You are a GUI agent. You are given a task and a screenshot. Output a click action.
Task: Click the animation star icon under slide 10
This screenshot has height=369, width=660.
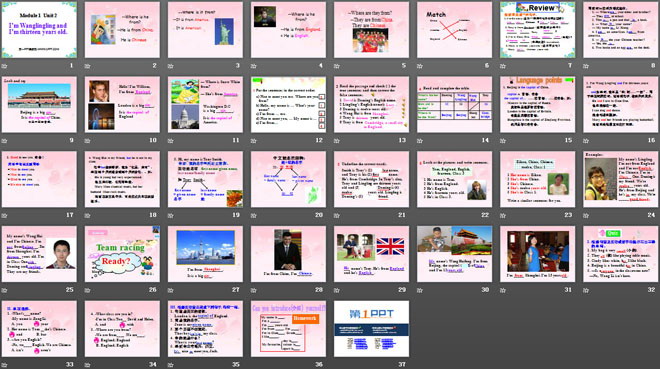pos(88,141)
